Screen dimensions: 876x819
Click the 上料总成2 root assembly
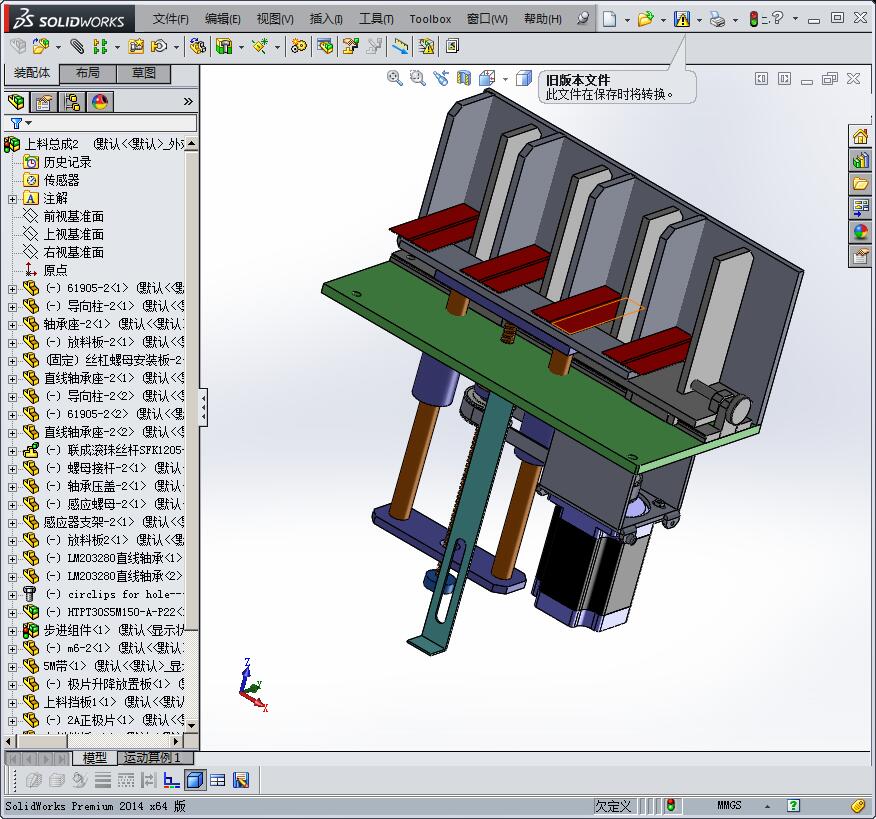click(51, 144)
